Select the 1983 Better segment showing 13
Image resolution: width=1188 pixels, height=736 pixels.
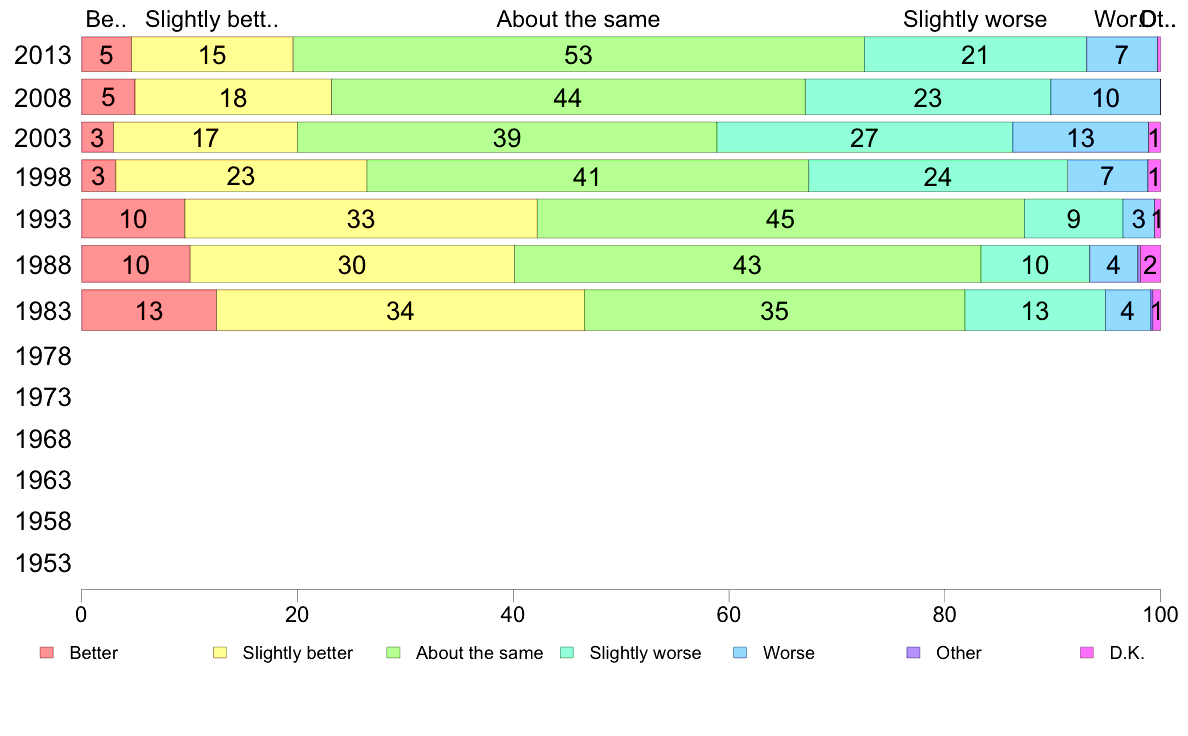point(149,310)
